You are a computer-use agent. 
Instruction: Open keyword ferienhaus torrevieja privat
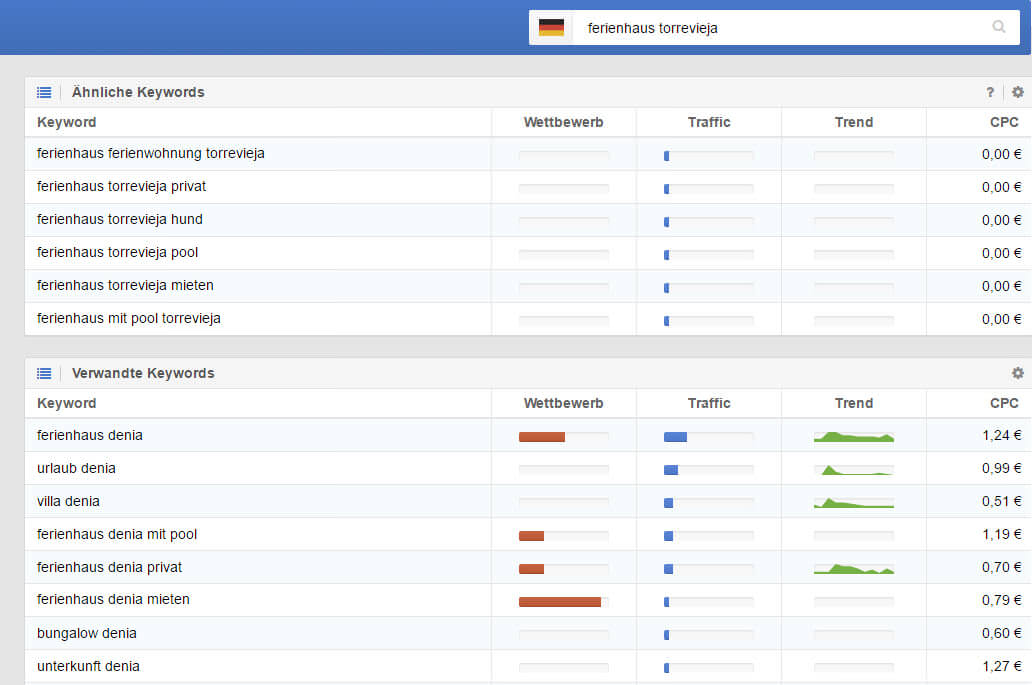tap(121, 186)
